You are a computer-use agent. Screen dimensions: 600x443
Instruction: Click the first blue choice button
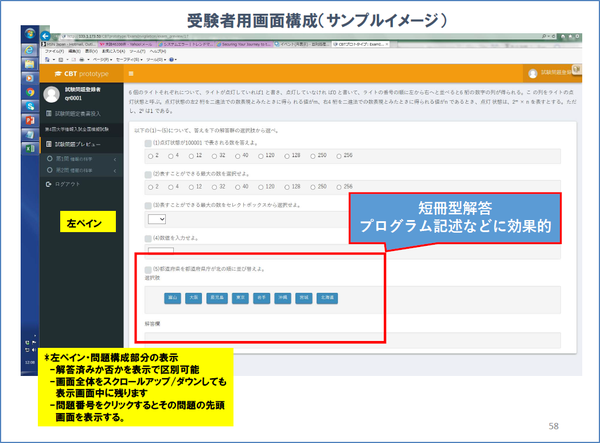[x=172, y=298]
